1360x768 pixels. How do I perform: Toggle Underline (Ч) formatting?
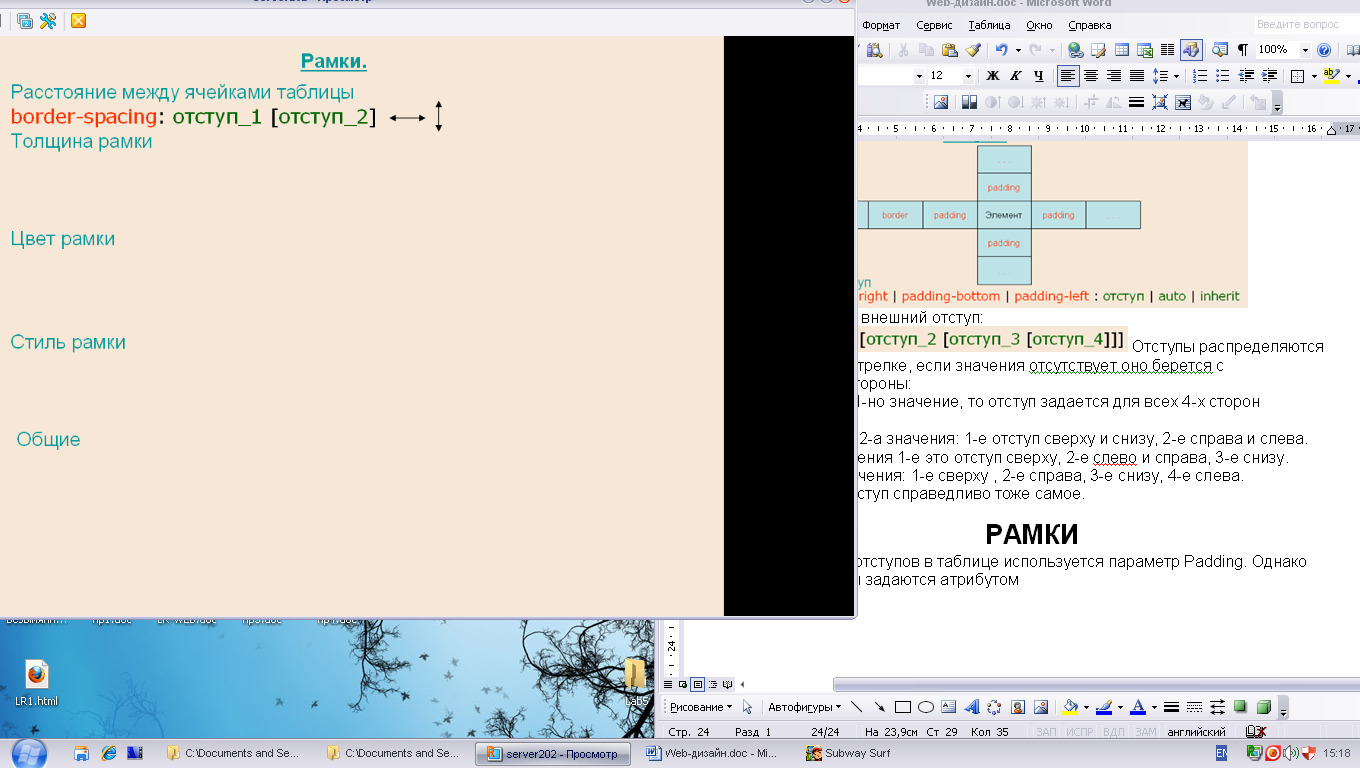(x=1039, y=76)
